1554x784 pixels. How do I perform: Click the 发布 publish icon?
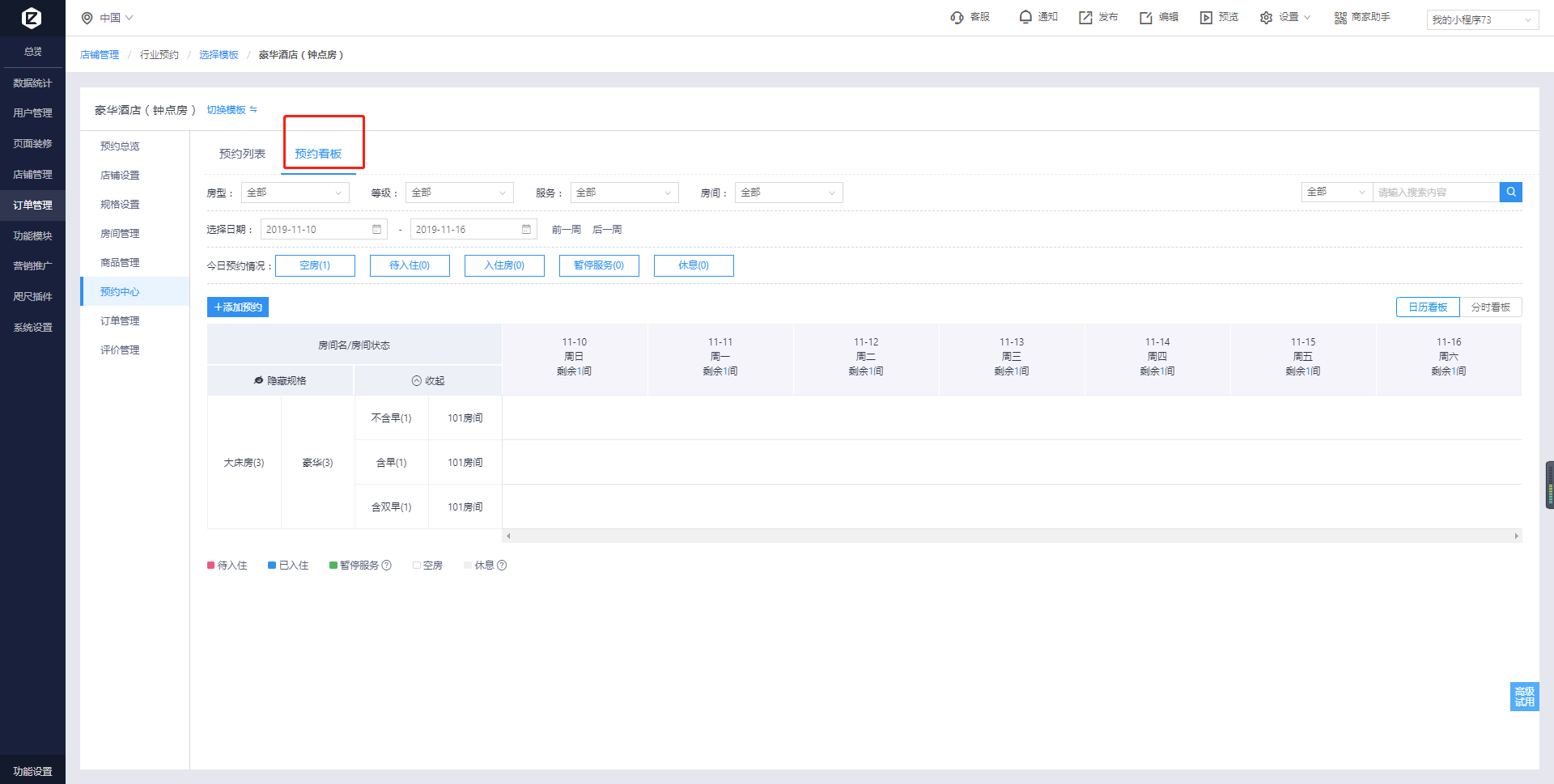point(1085,17)
